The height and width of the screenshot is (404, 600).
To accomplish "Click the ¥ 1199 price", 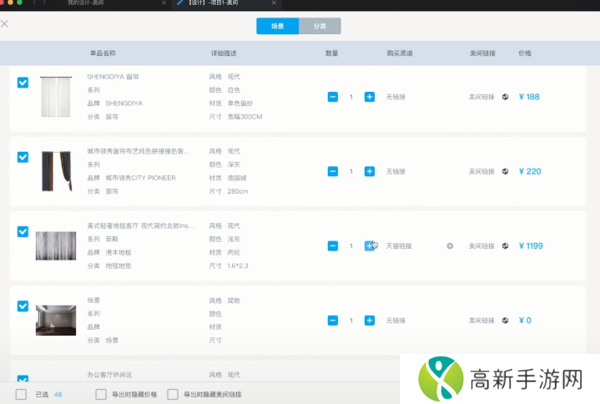I will (x=531, y=246).
